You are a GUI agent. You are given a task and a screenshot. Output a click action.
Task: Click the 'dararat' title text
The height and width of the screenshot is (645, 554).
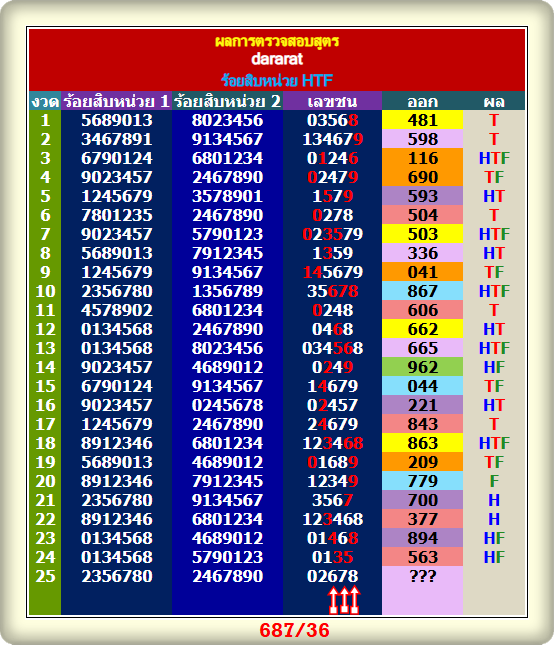pos(277,59)
